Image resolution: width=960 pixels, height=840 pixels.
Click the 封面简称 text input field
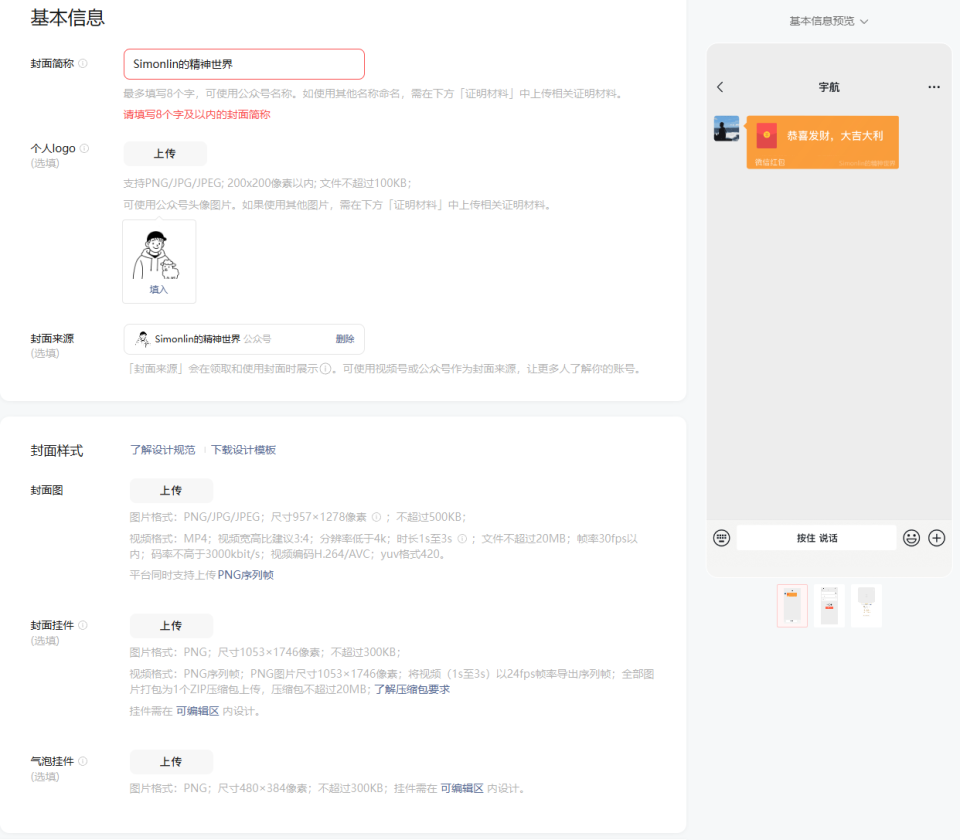tap(244, 64)
